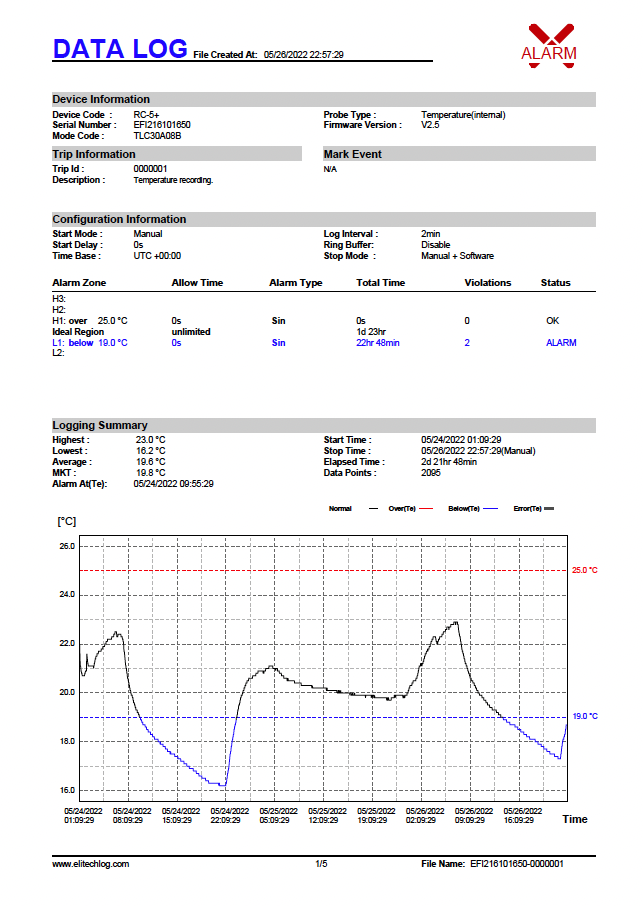This screenshot has height=906, width=643.
Task: Select device code value RC-5+
Action: pos(146,115)
